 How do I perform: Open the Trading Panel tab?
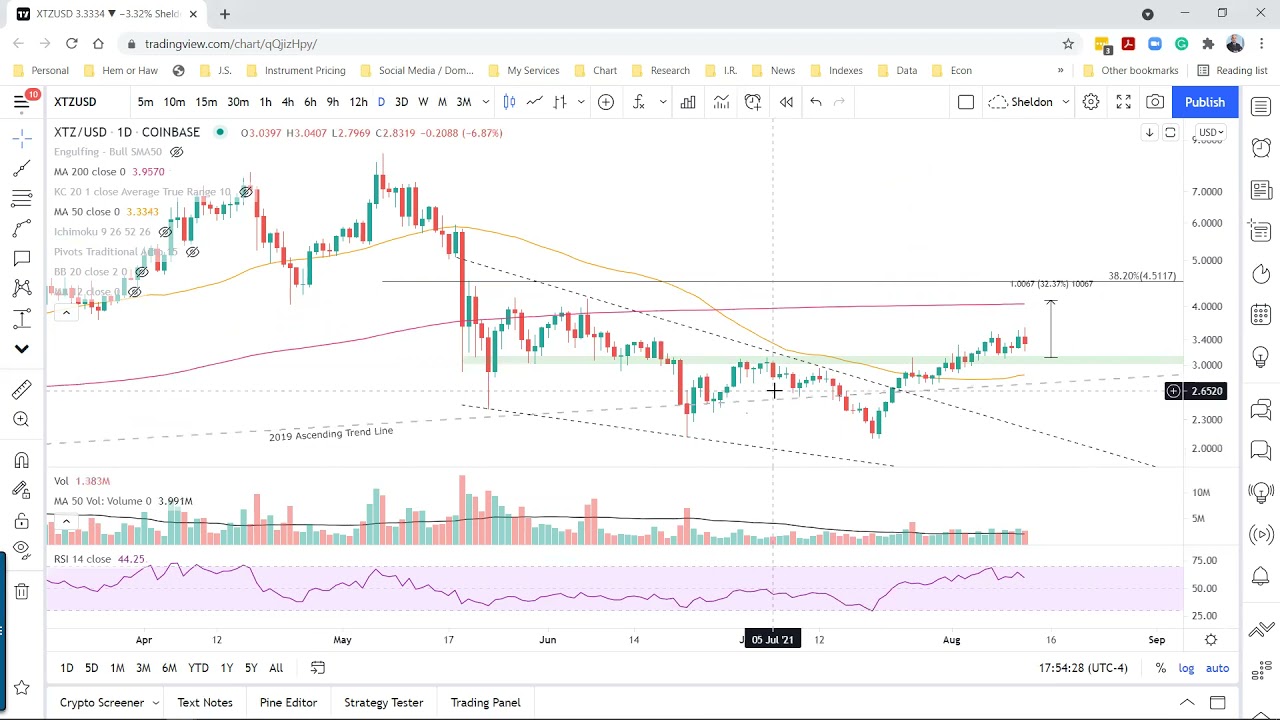pyautogui.click(x=485, y=703)
